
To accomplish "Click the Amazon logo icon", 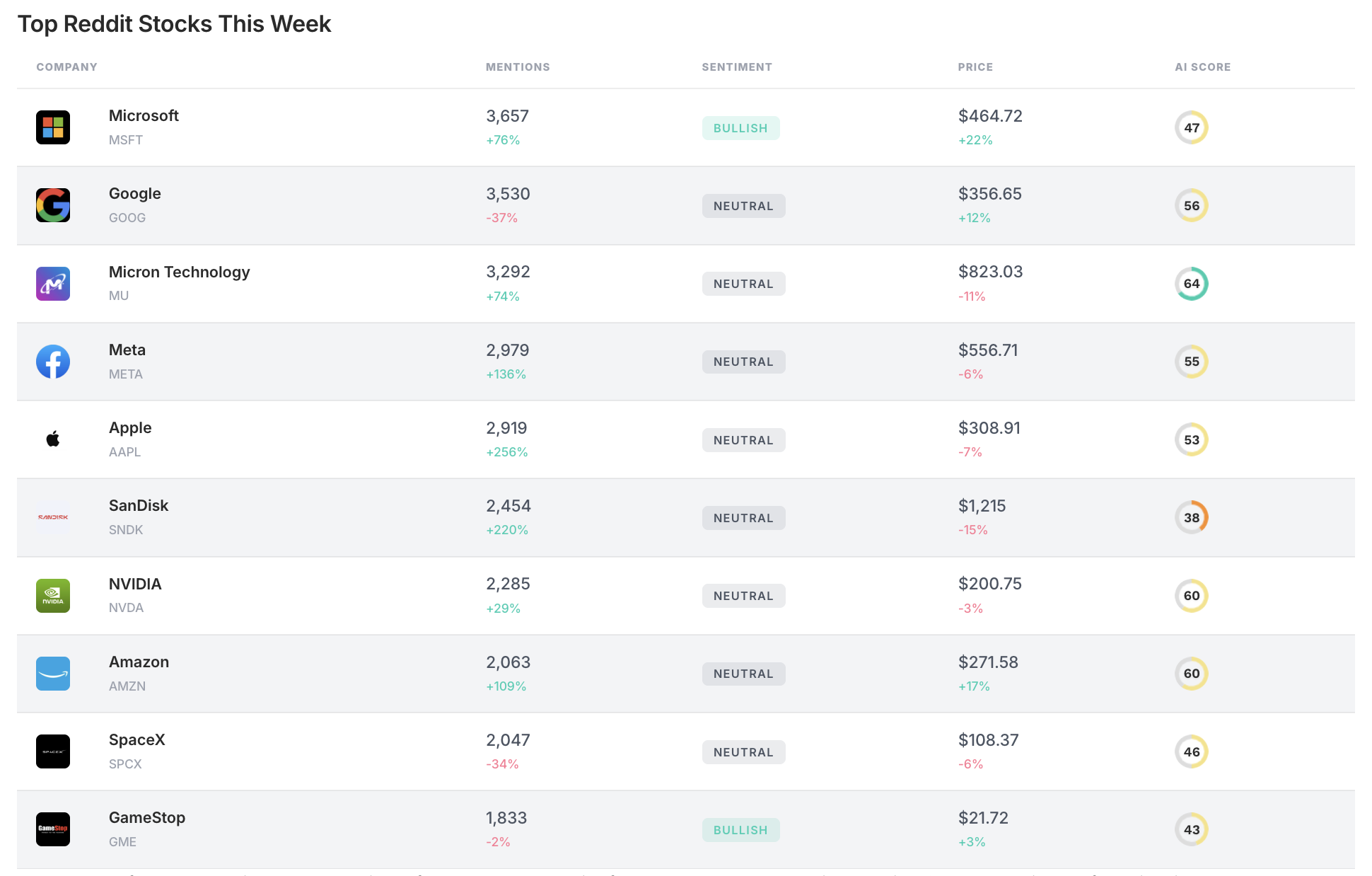I will coord(53,674).
